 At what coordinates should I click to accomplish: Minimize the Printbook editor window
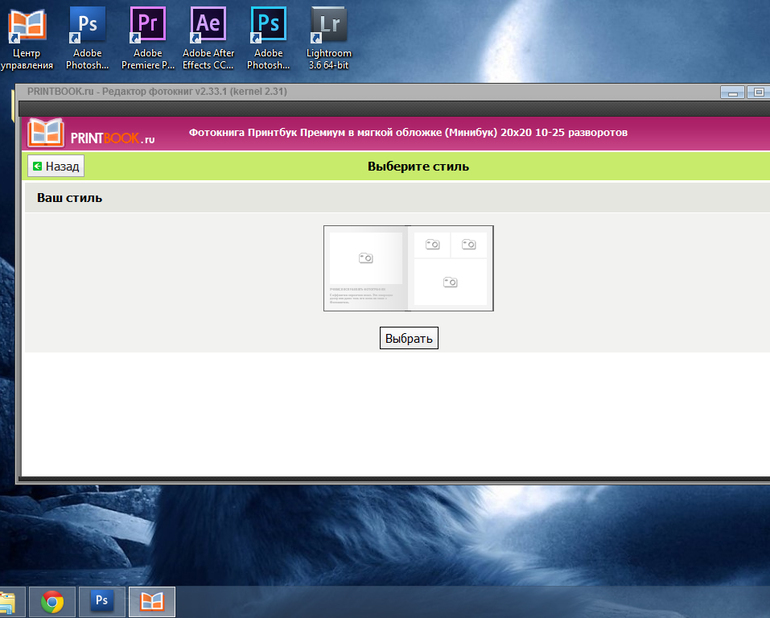point(735,93)
